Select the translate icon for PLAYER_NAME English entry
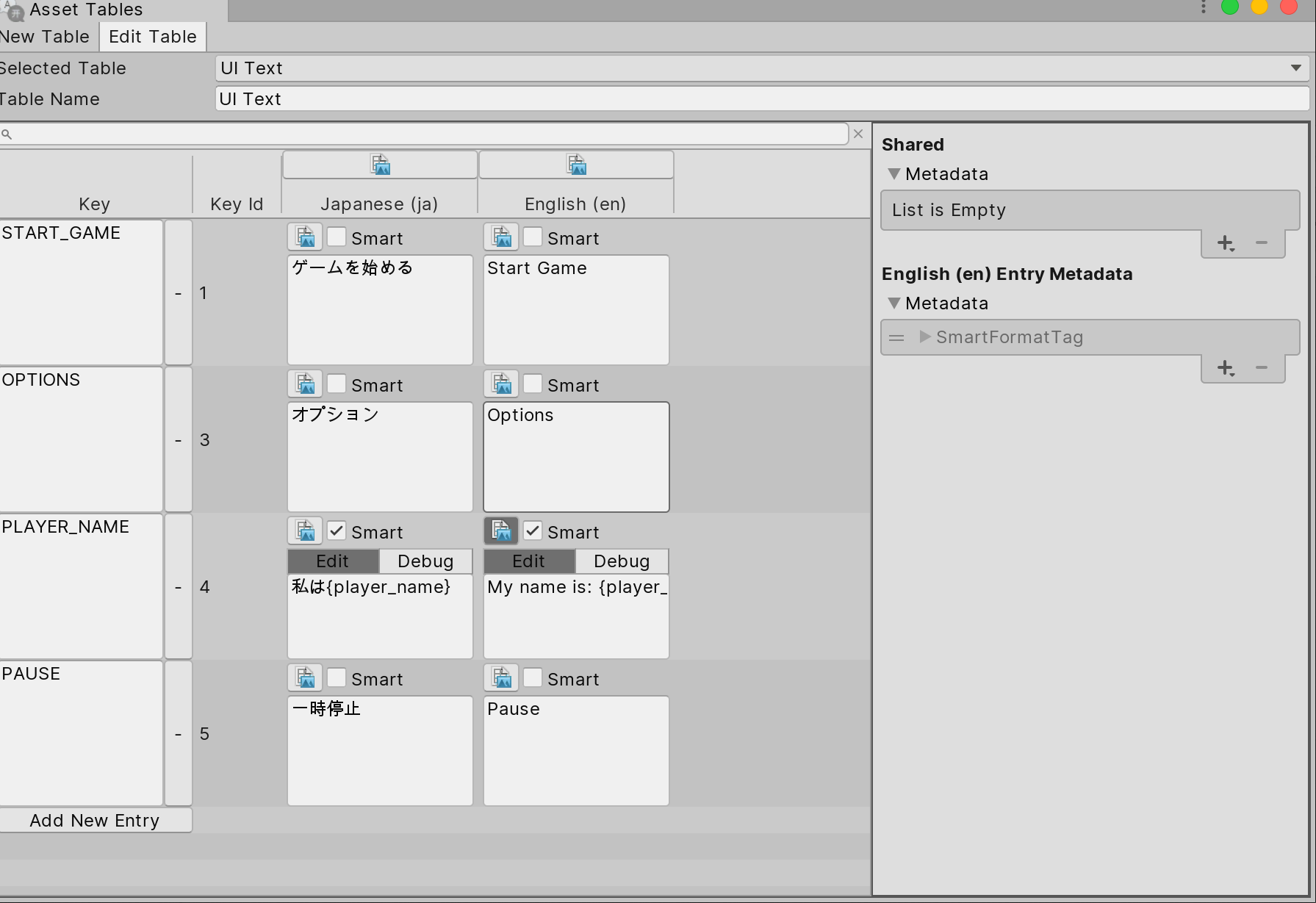The height and width of the screenshot is (903, 1316). click(500, 530)
